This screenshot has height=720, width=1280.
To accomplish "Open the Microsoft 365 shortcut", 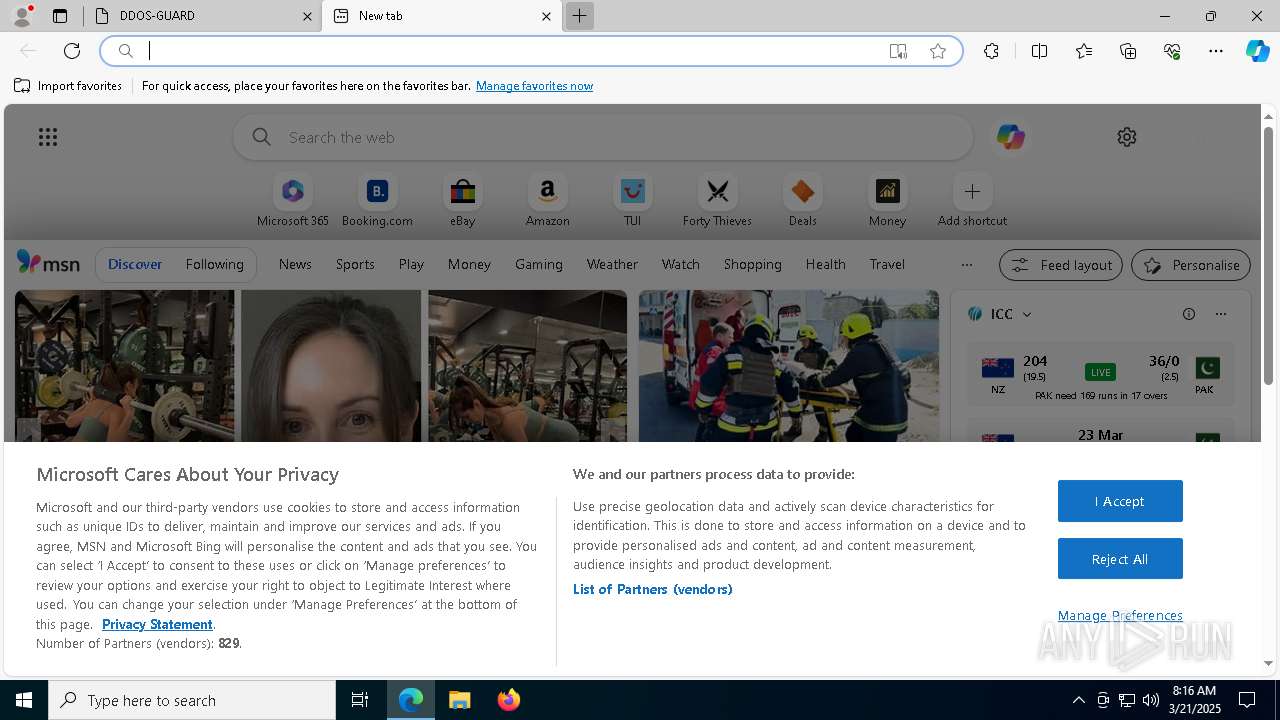I will pyautogui.click(x=293, y=201).
